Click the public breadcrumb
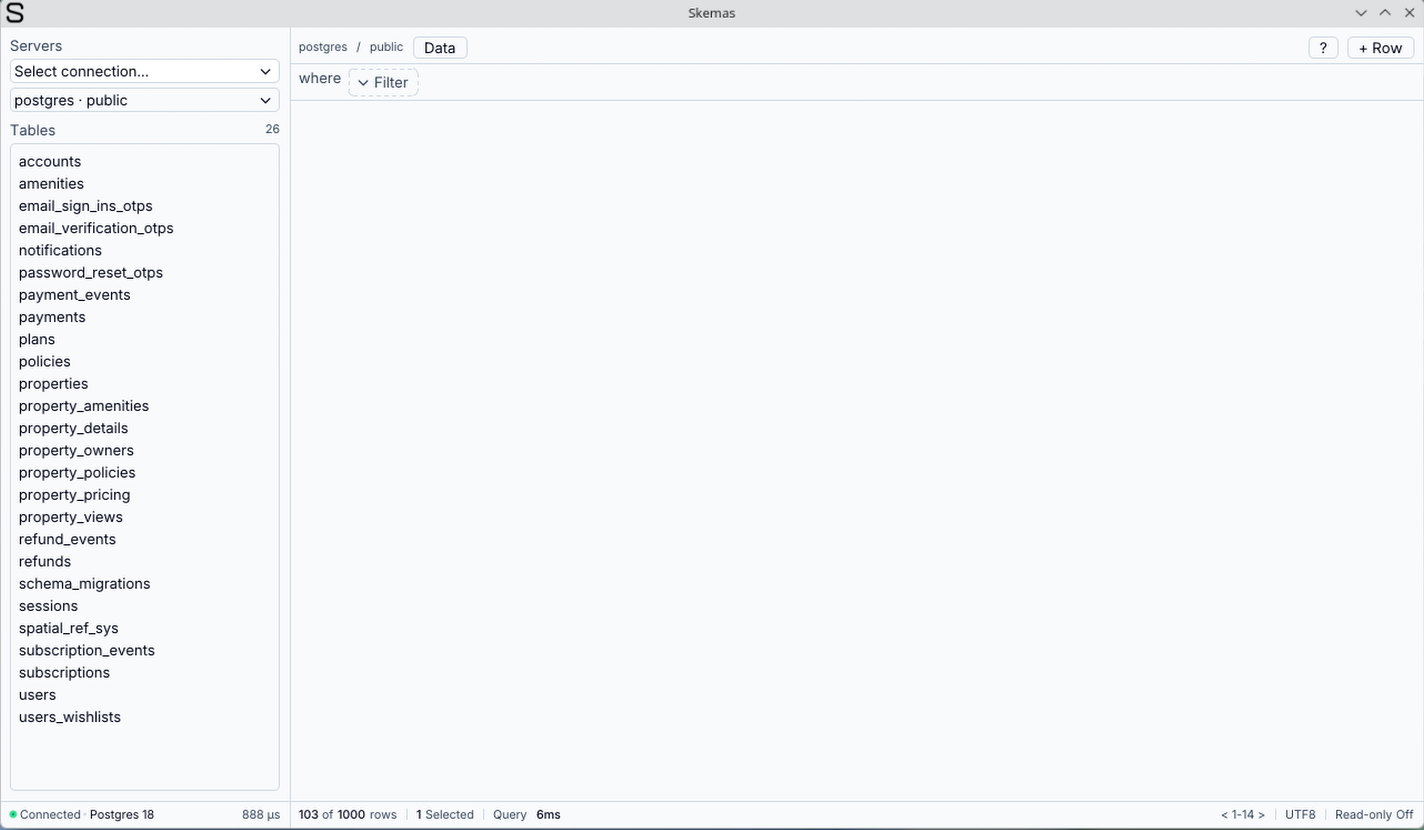Screen dimensions: 1424x830 pos(386,47)
